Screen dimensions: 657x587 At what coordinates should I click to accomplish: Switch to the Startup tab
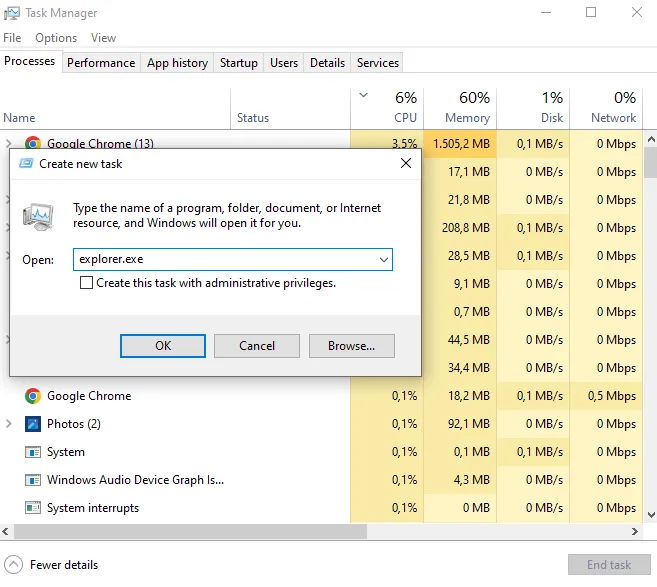[x=239, y=63]
